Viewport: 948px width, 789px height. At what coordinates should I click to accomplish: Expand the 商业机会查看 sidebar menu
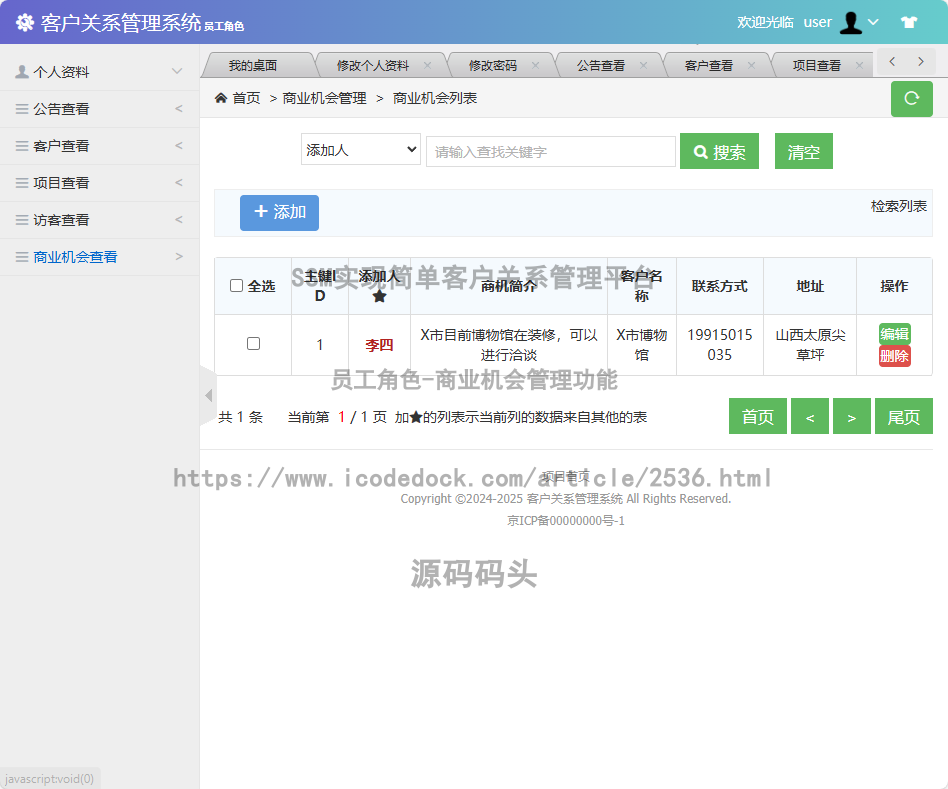(100, 256)
